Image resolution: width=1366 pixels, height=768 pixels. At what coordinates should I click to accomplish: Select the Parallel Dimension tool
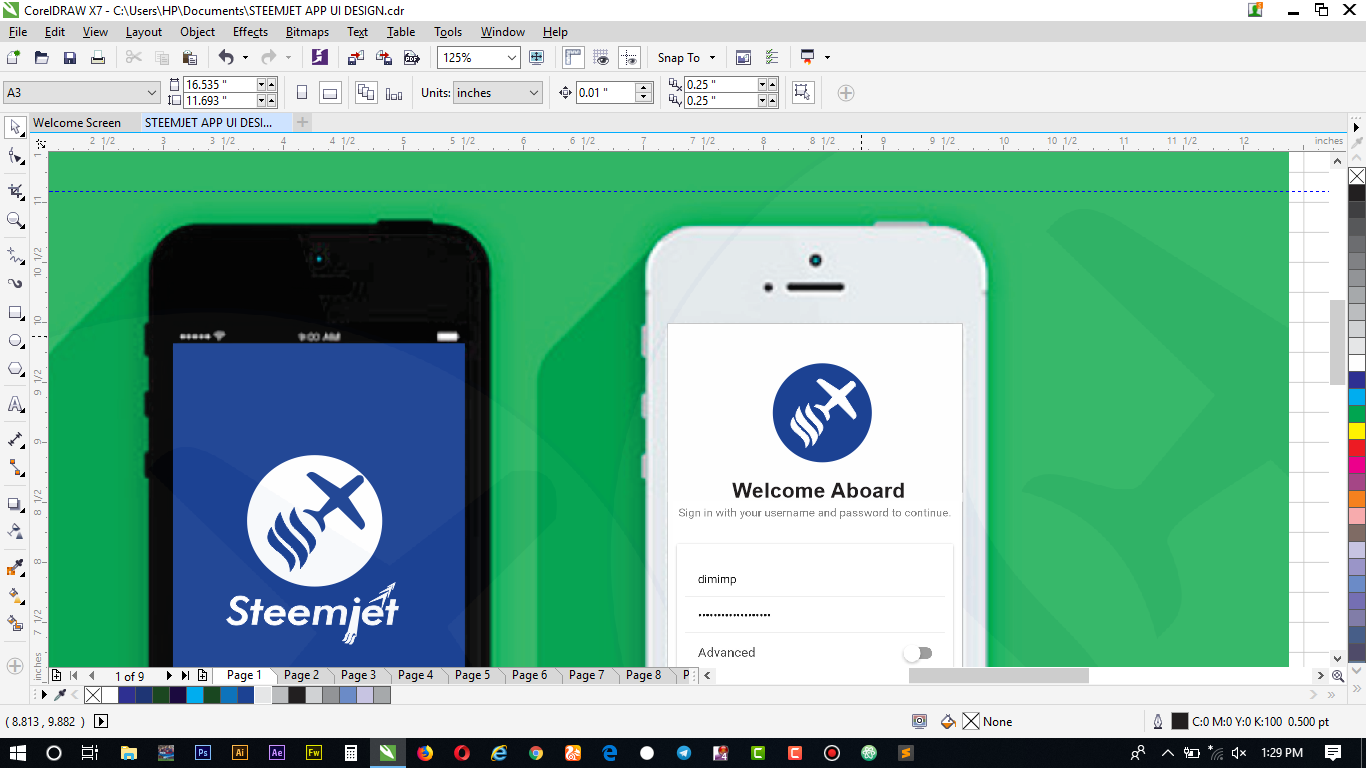pos(15,440)
